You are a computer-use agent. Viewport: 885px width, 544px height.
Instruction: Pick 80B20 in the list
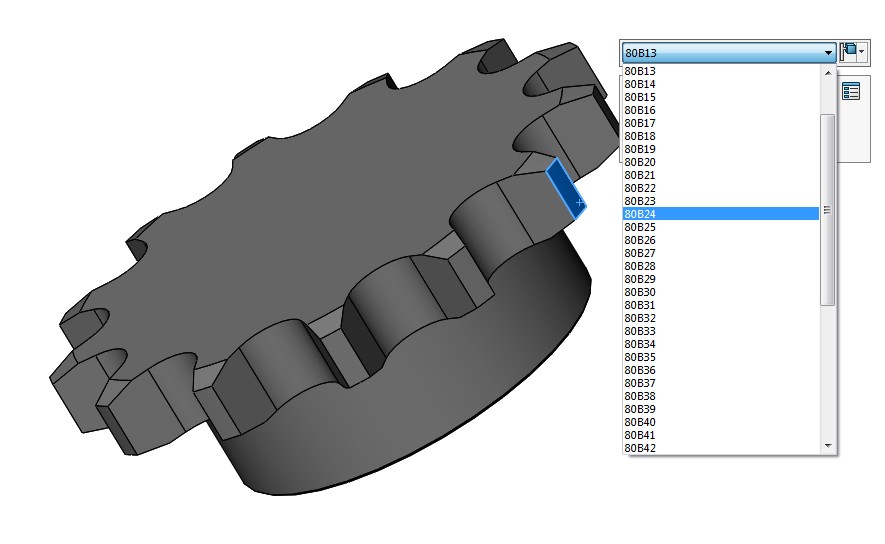[721, 162]
